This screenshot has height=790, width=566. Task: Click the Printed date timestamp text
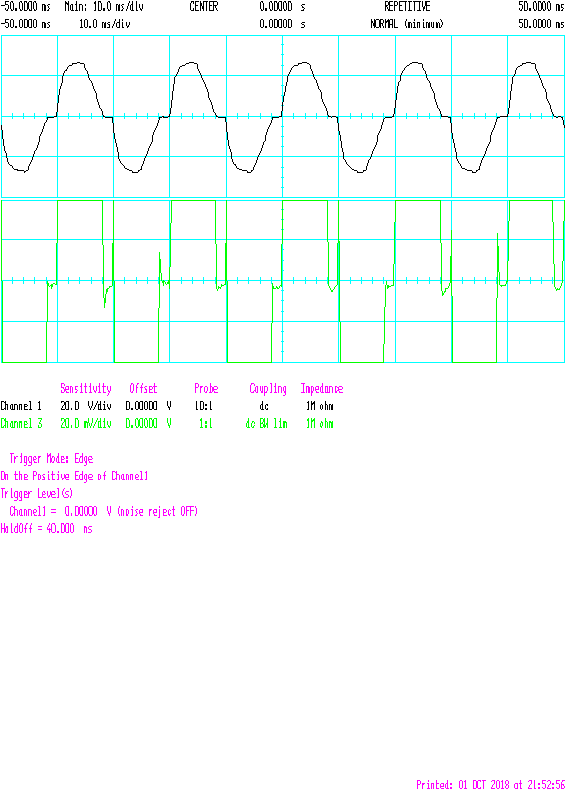[490, 784]
